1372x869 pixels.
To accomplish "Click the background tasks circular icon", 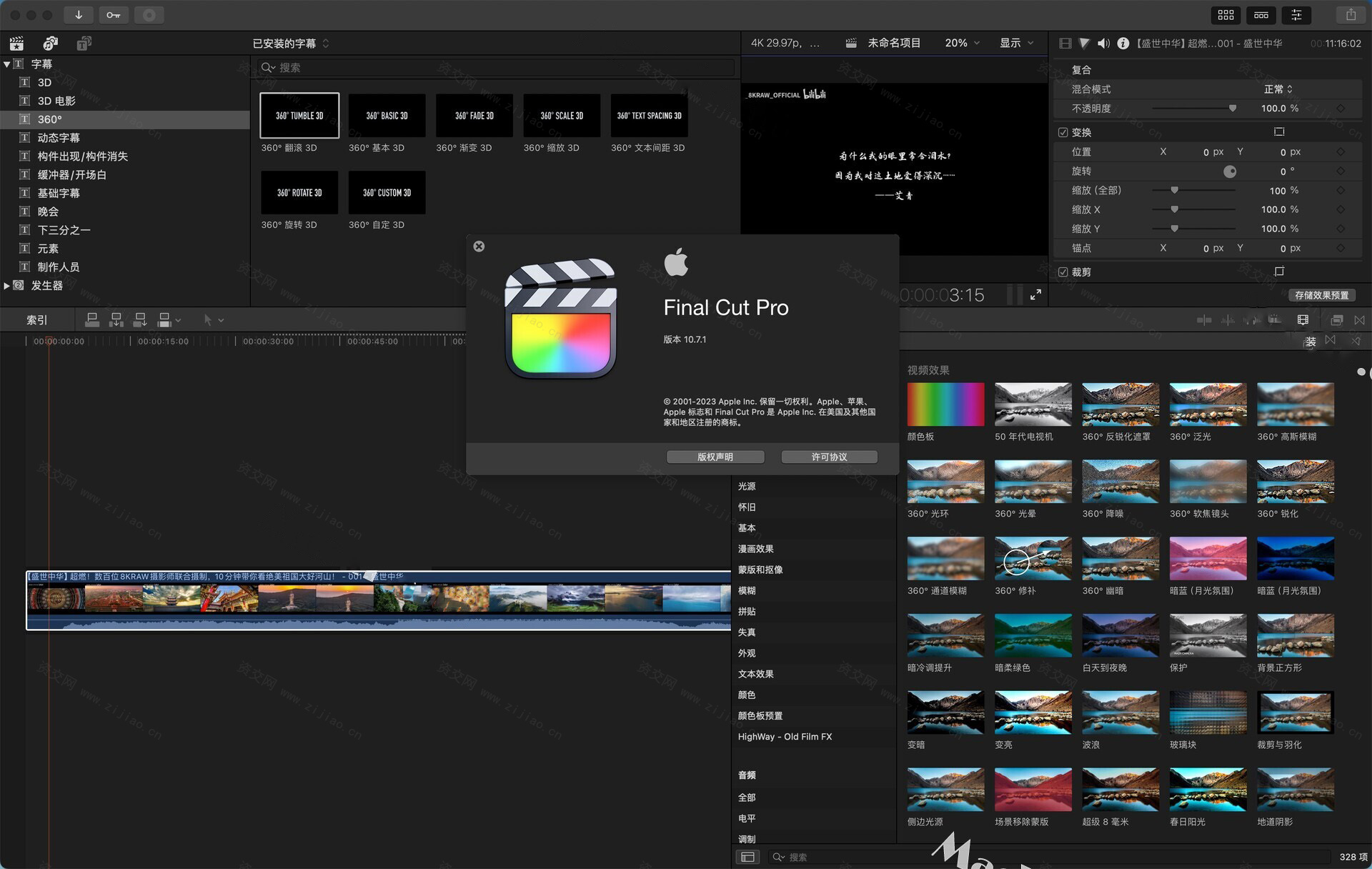I will [x=149, y=15].
